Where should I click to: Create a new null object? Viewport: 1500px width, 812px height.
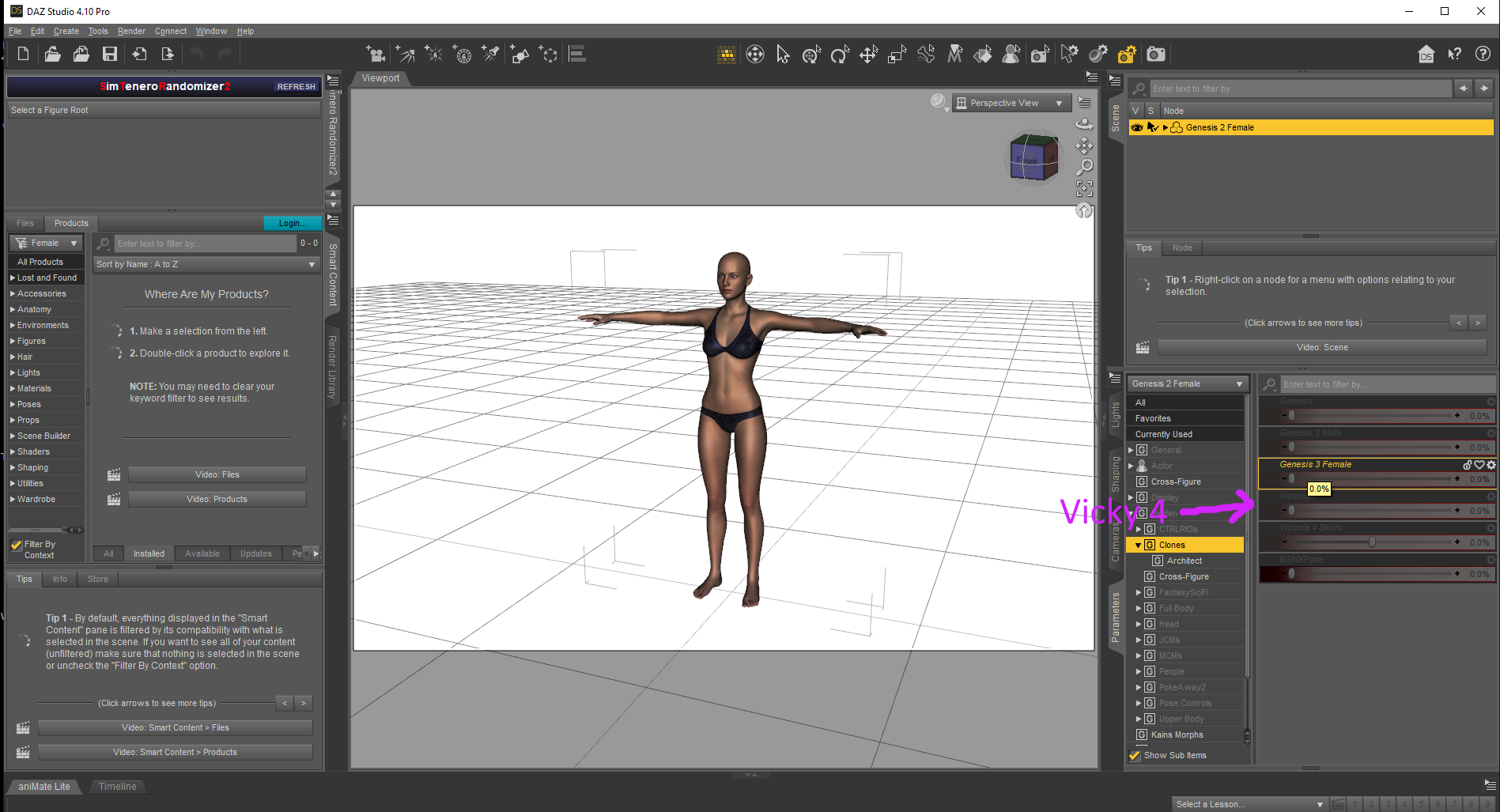[548, 54]
